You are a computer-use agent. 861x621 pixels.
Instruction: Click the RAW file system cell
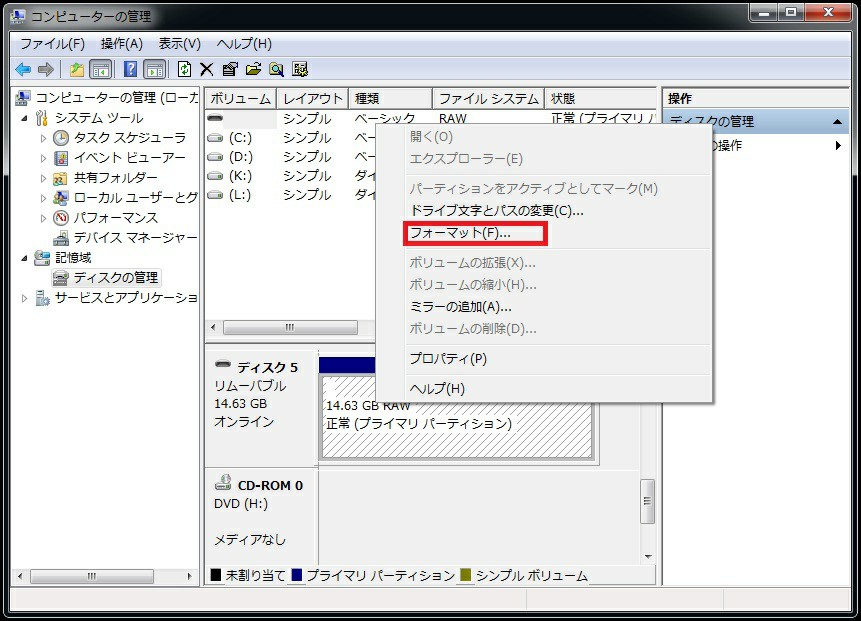click(x=453, y=119)
